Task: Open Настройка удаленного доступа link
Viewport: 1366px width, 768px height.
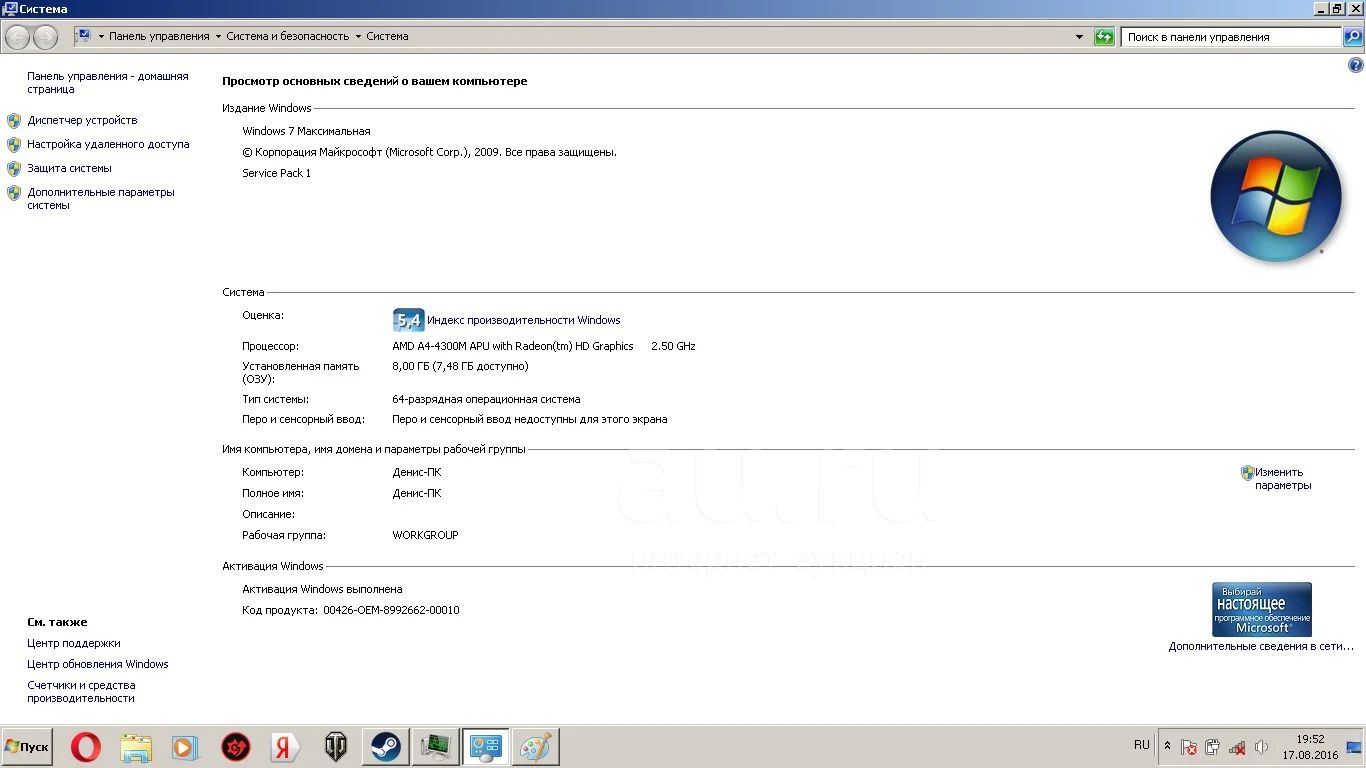Action: coord(108,144)
